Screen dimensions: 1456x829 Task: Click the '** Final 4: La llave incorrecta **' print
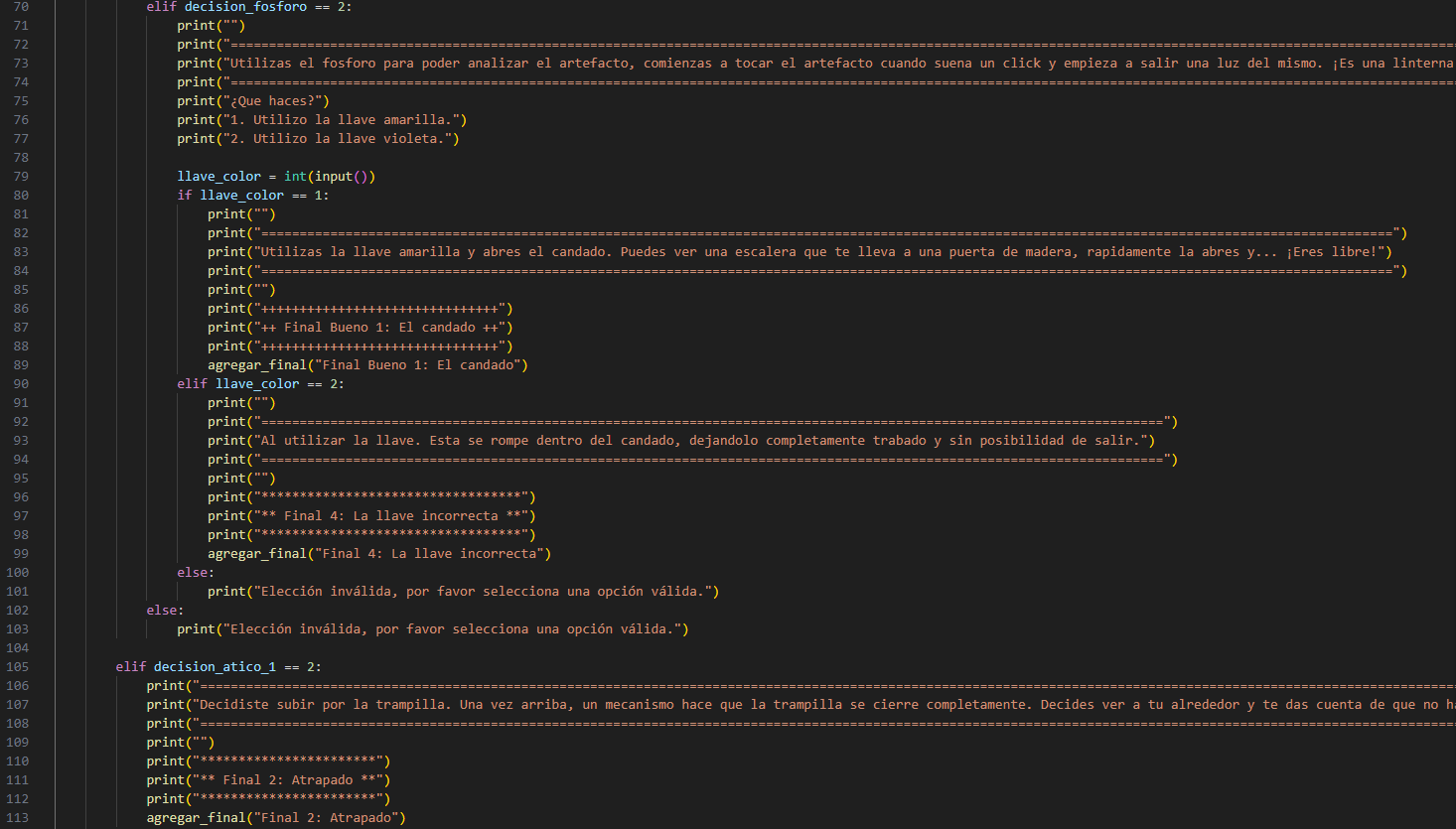coord(394,516)
